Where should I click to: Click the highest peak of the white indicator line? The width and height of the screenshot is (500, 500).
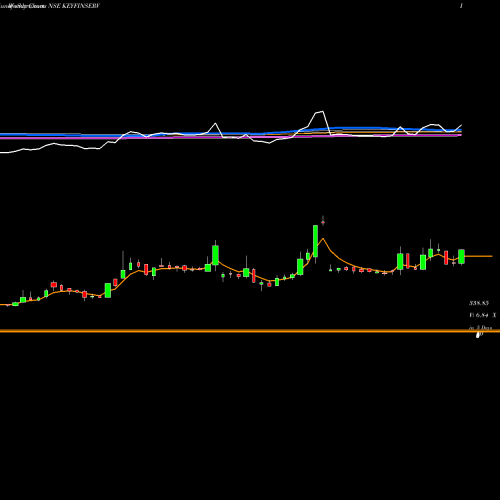[x=322, y=112]
